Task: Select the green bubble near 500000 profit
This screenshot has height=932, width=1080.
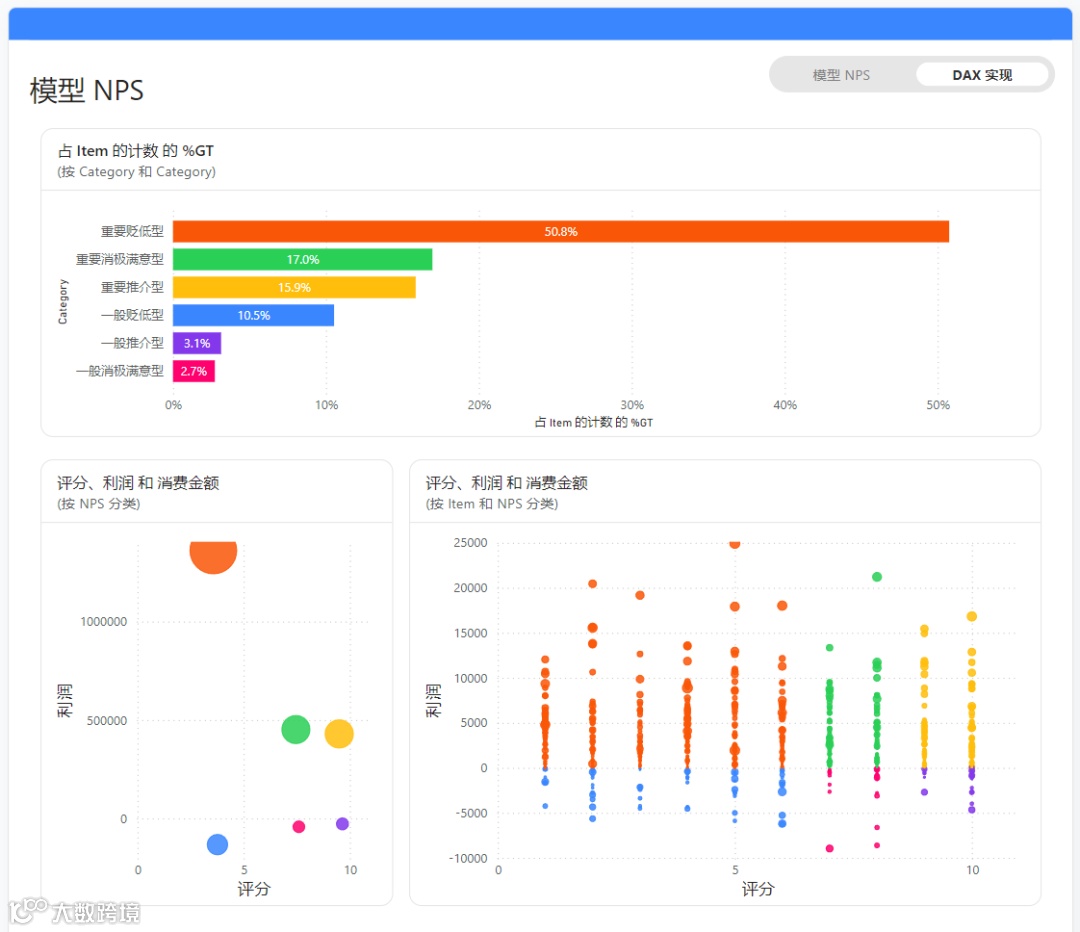Action: [x=296, y=729]
